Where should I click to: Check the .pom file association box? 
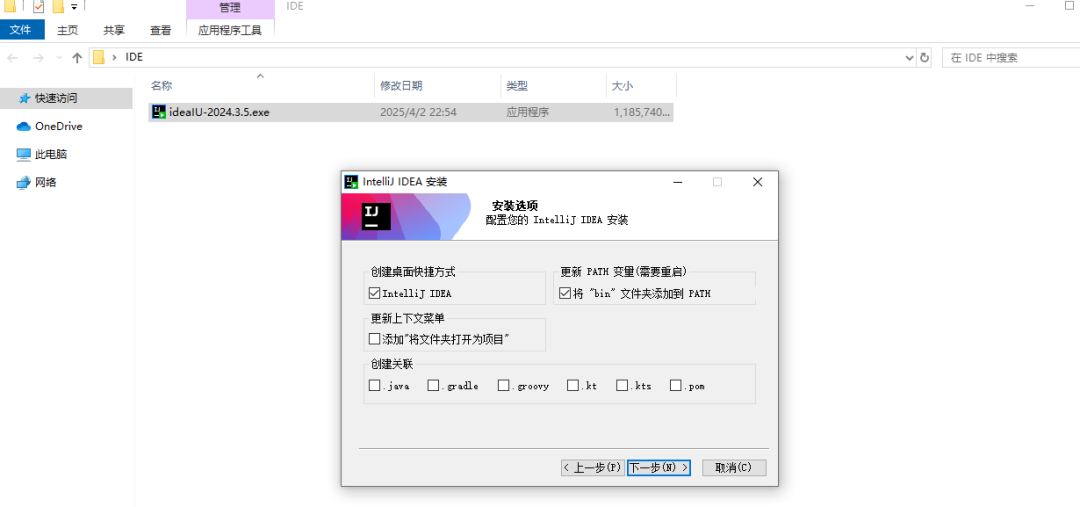click(676, 386)
